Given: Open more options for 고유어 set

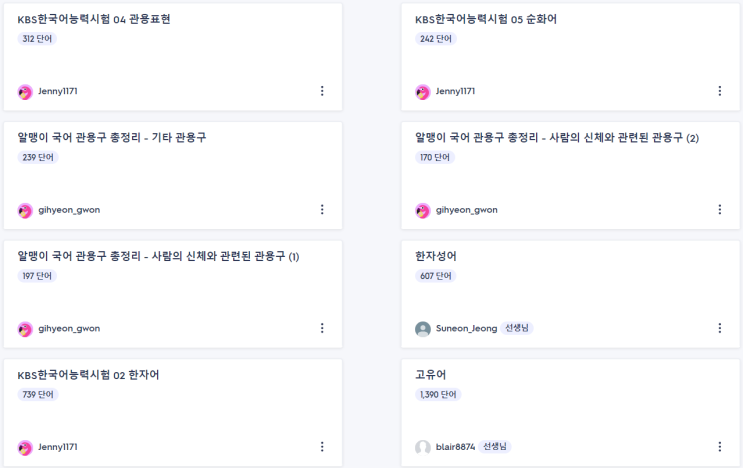Looking at the screenshot, I should click(x=719, y=447).
